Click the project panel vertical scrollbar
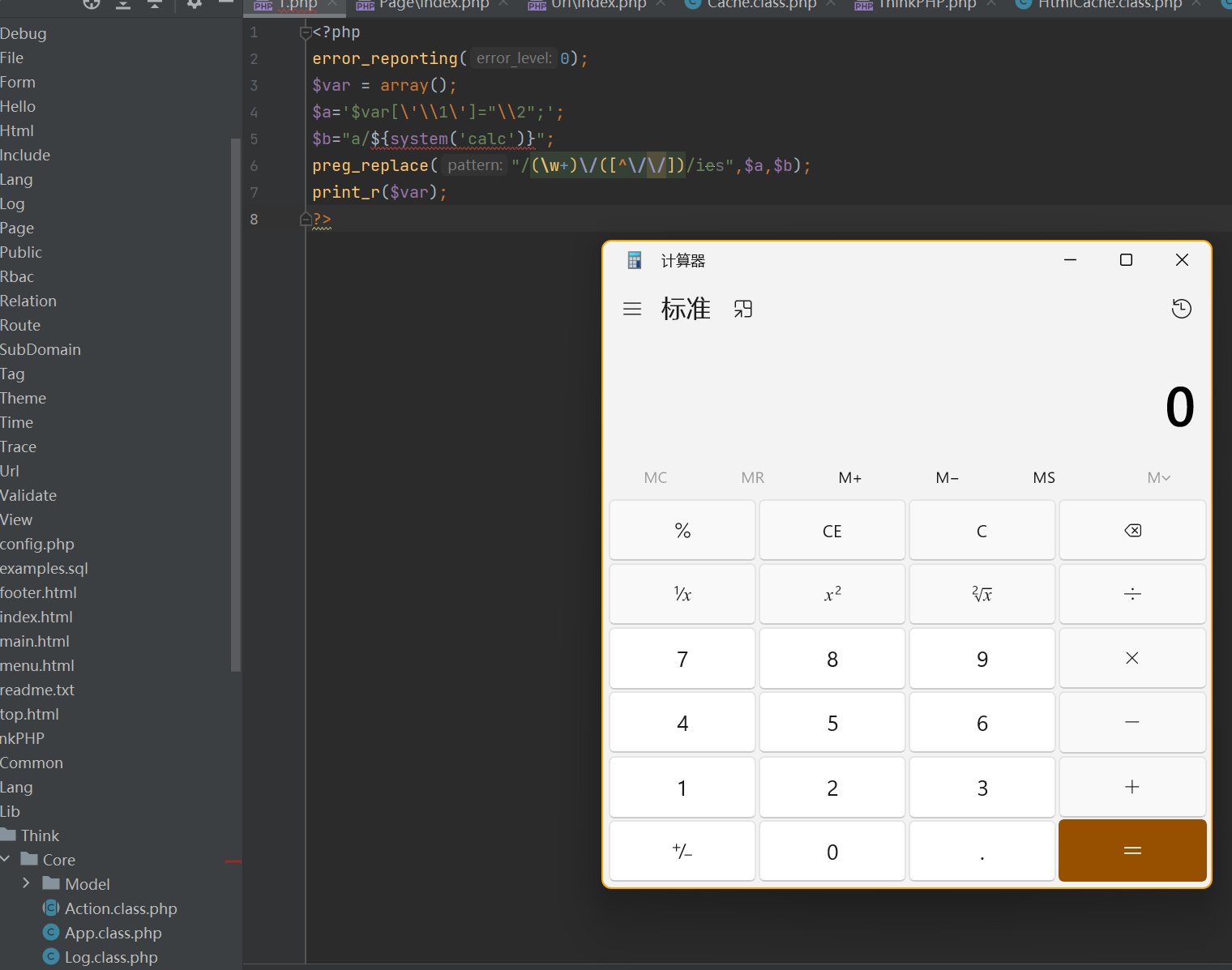1232x970 pixels. coord(236,405)
